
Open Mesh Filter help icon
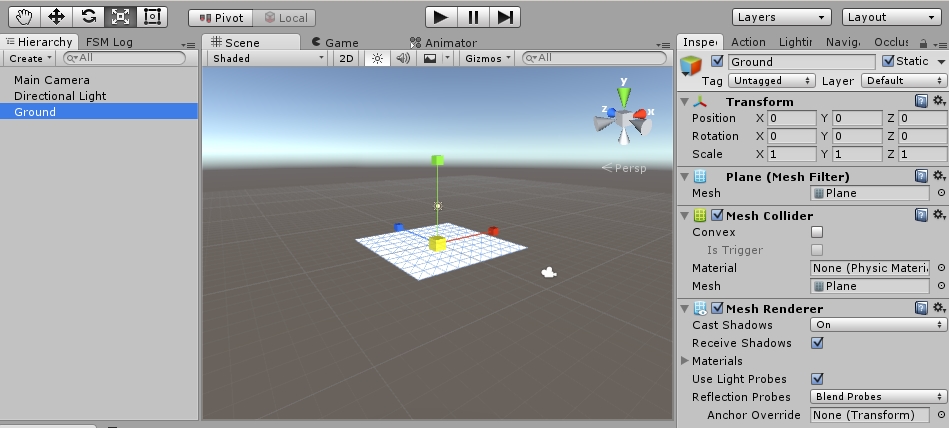point(921,176)
